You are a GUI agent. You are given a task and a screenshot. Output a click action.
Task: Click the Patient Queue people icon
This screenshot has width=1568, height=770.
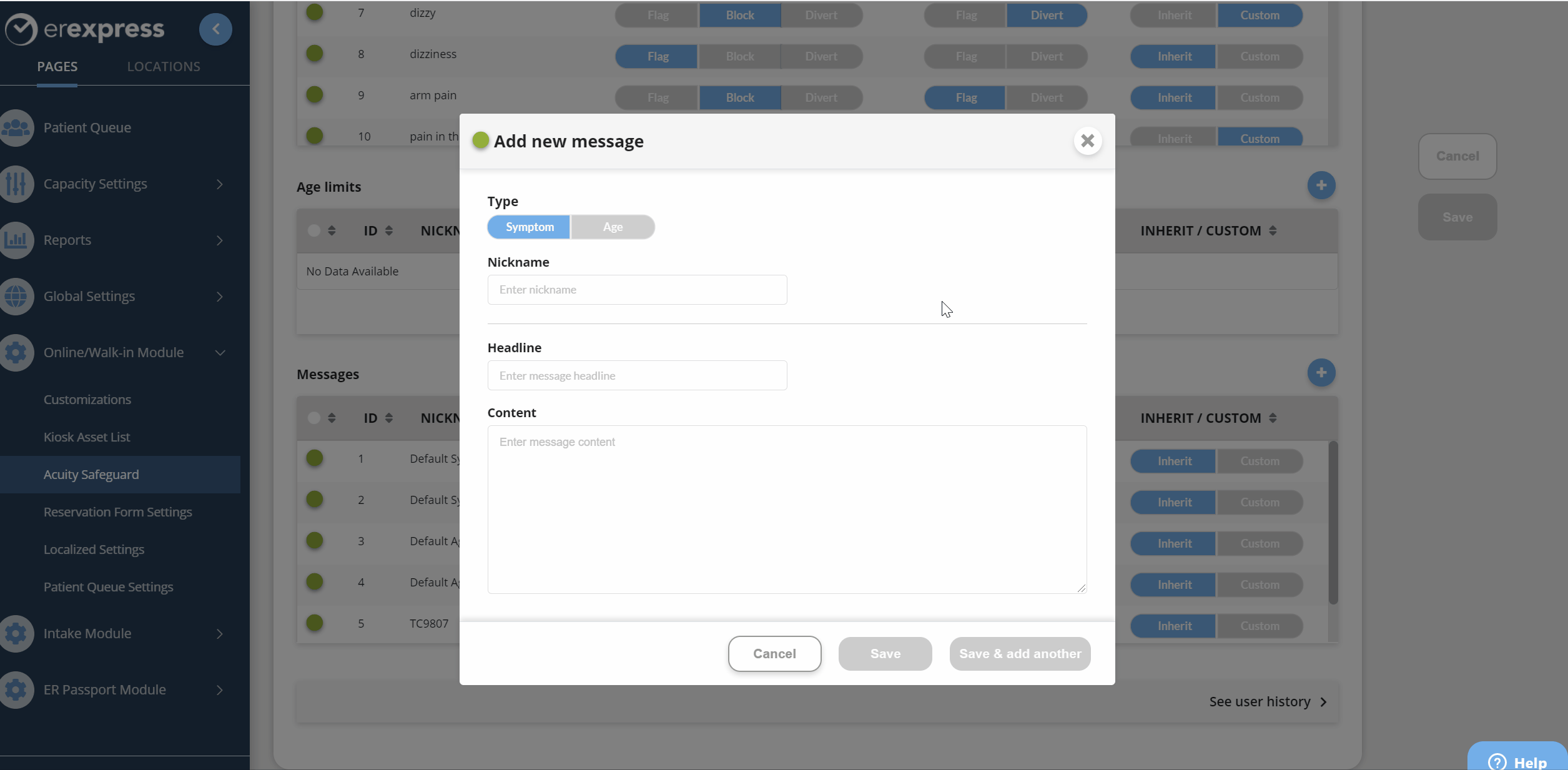point(16,127)
